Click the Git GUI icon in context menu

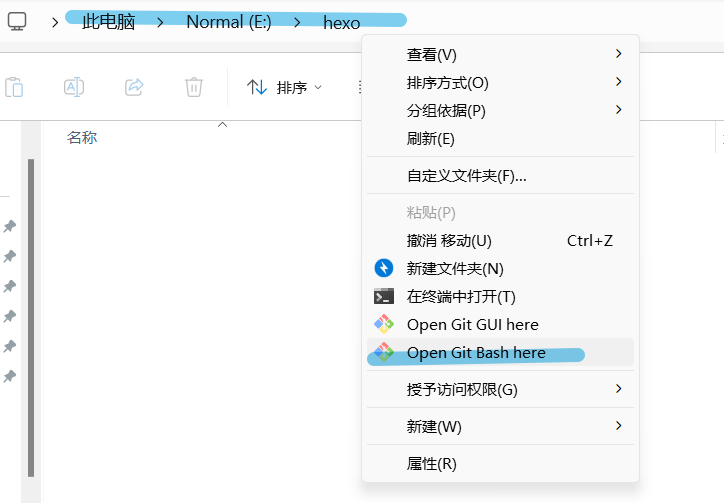tap(384, 324)
